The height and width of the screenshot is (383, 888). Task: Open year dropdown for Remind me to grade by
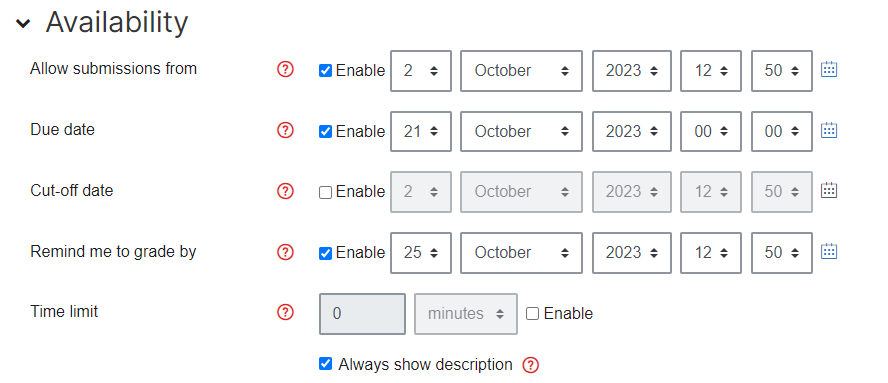632,252
